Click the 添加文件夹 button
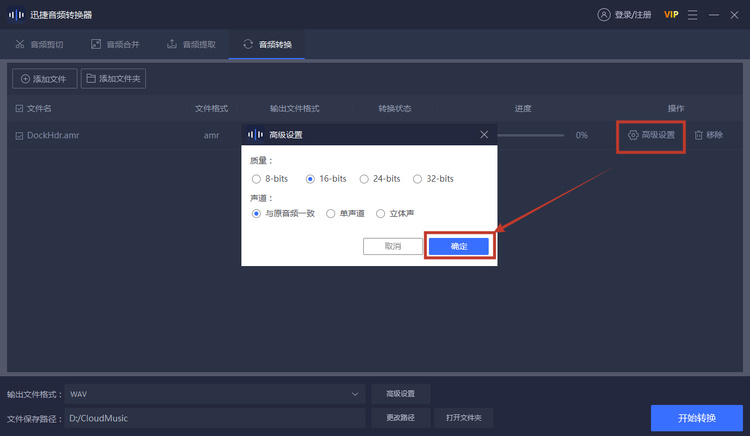 (x=113, y=78)
